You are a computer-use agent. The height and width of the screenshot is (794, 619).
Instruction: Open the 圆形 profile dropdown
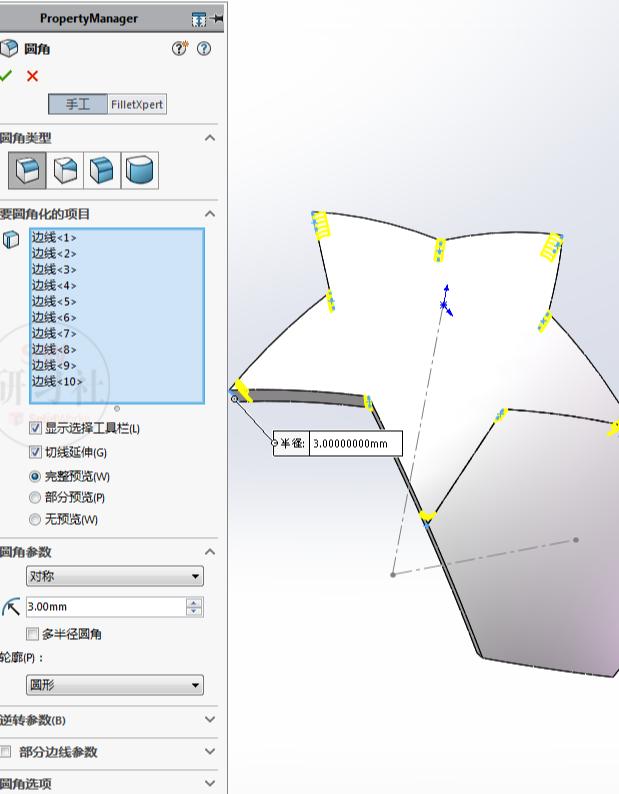coord(115,685)
